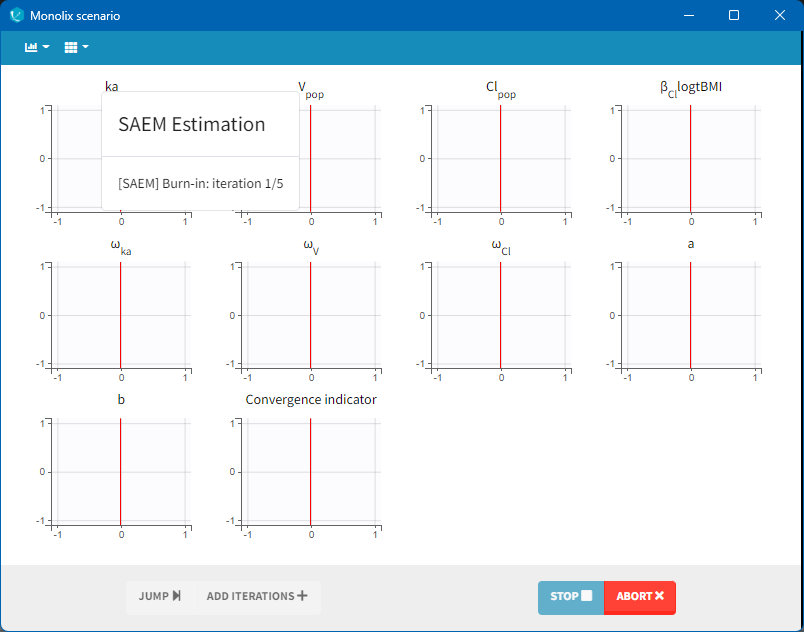Click the ω_V parameter plot
Viewport: 804px width, 632px height.
tap(311, 315)
